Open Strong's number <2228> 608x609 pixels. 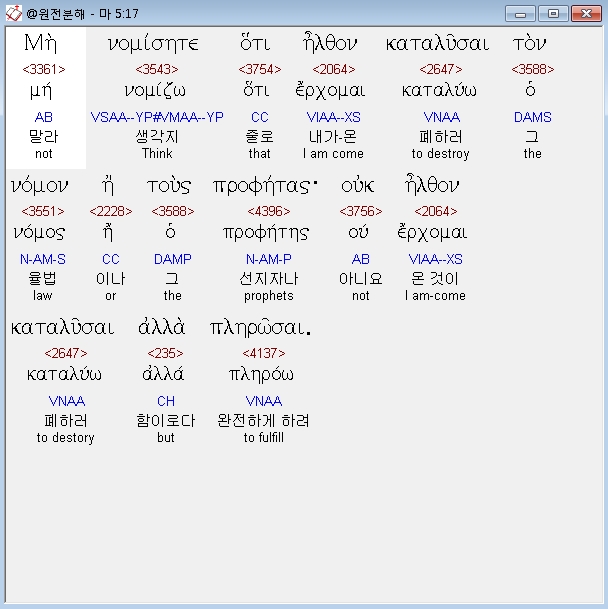point(111,211)
